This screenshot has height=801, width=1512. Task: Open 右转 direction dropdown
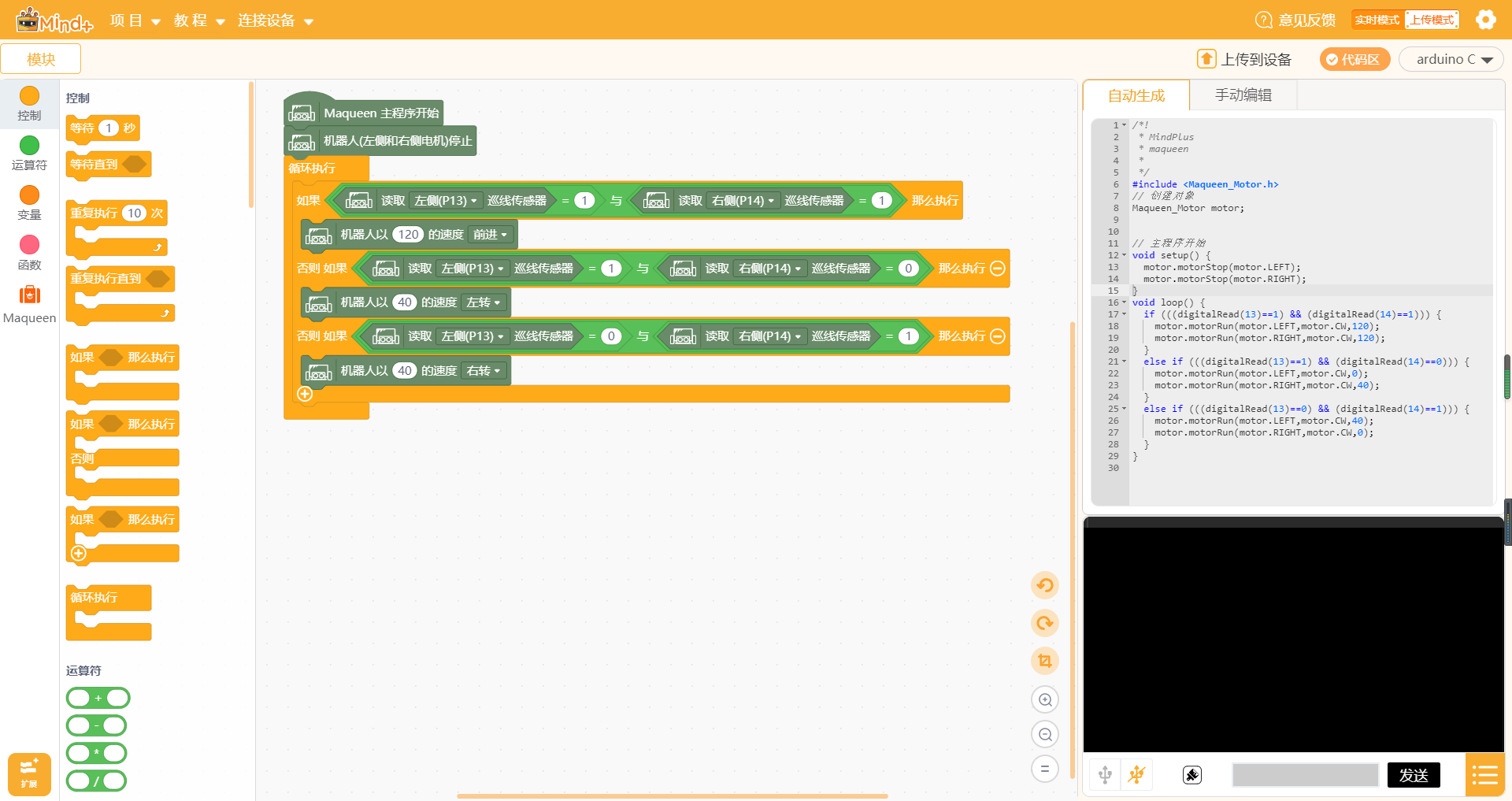483,371
